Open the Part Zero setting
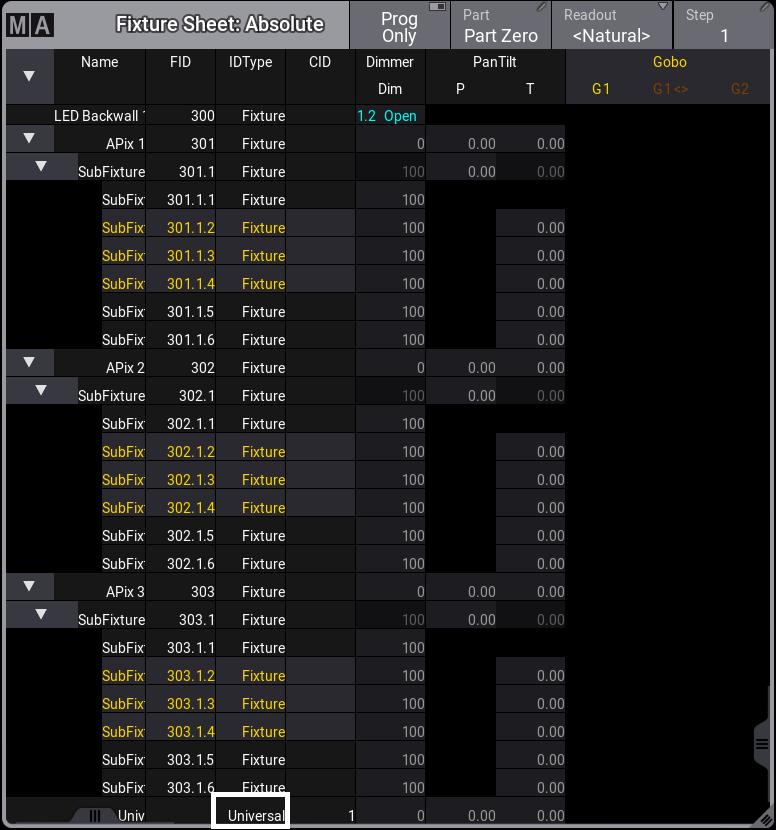 pos(501,26)
